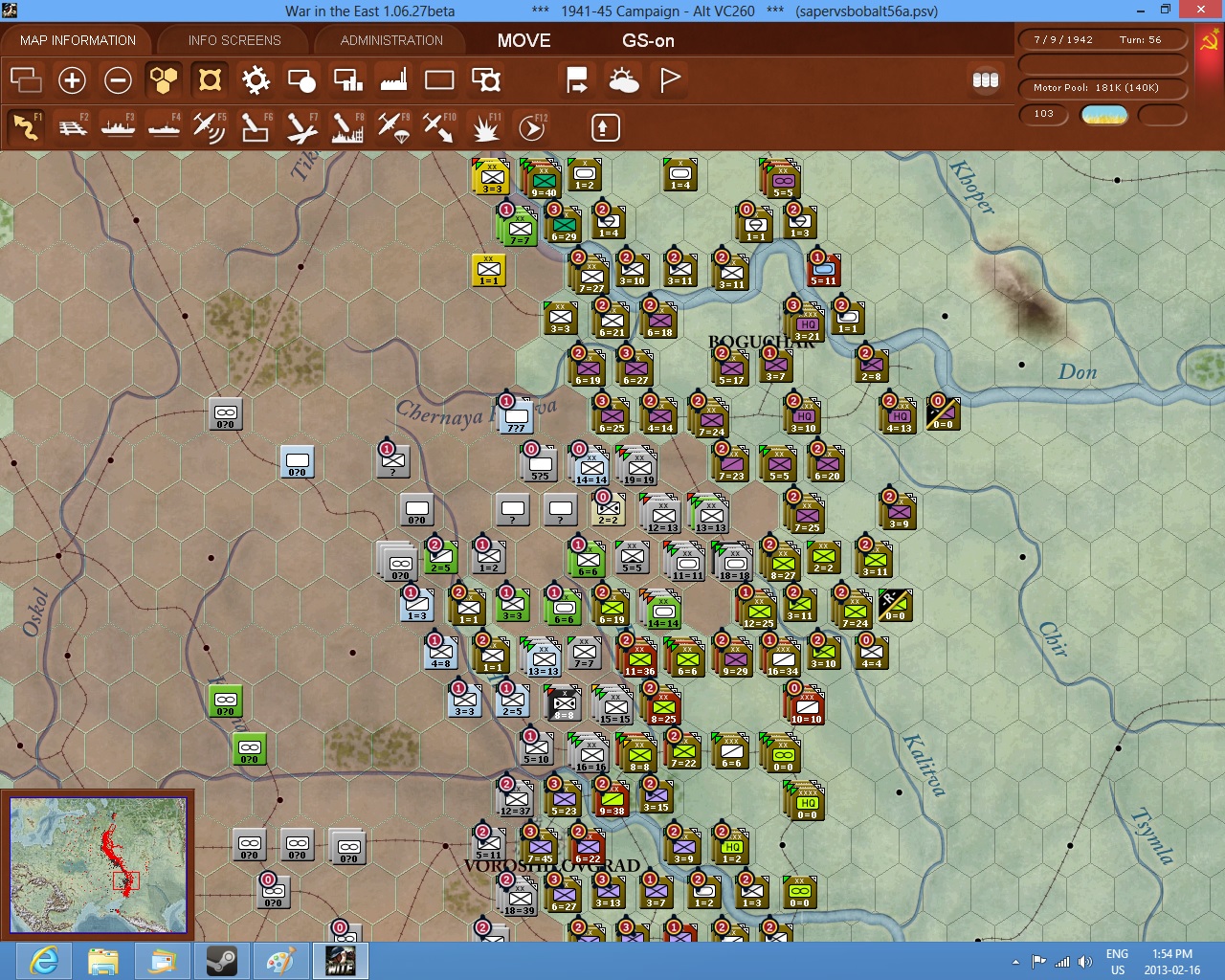Select the unit counter labeled 18=39

[519, 896]
